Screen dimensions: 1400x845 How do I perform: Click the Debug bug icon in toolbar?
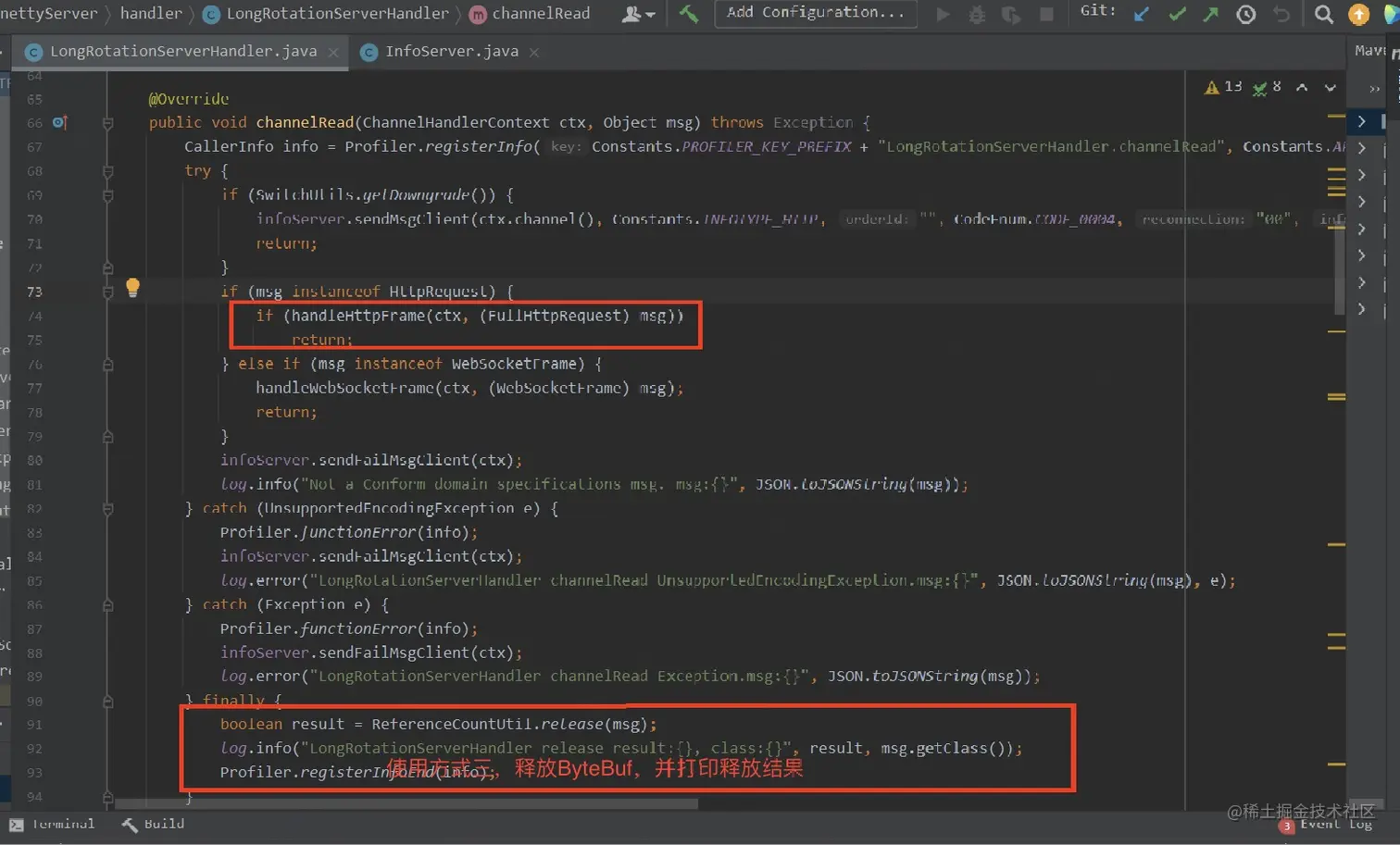point(977,15)
